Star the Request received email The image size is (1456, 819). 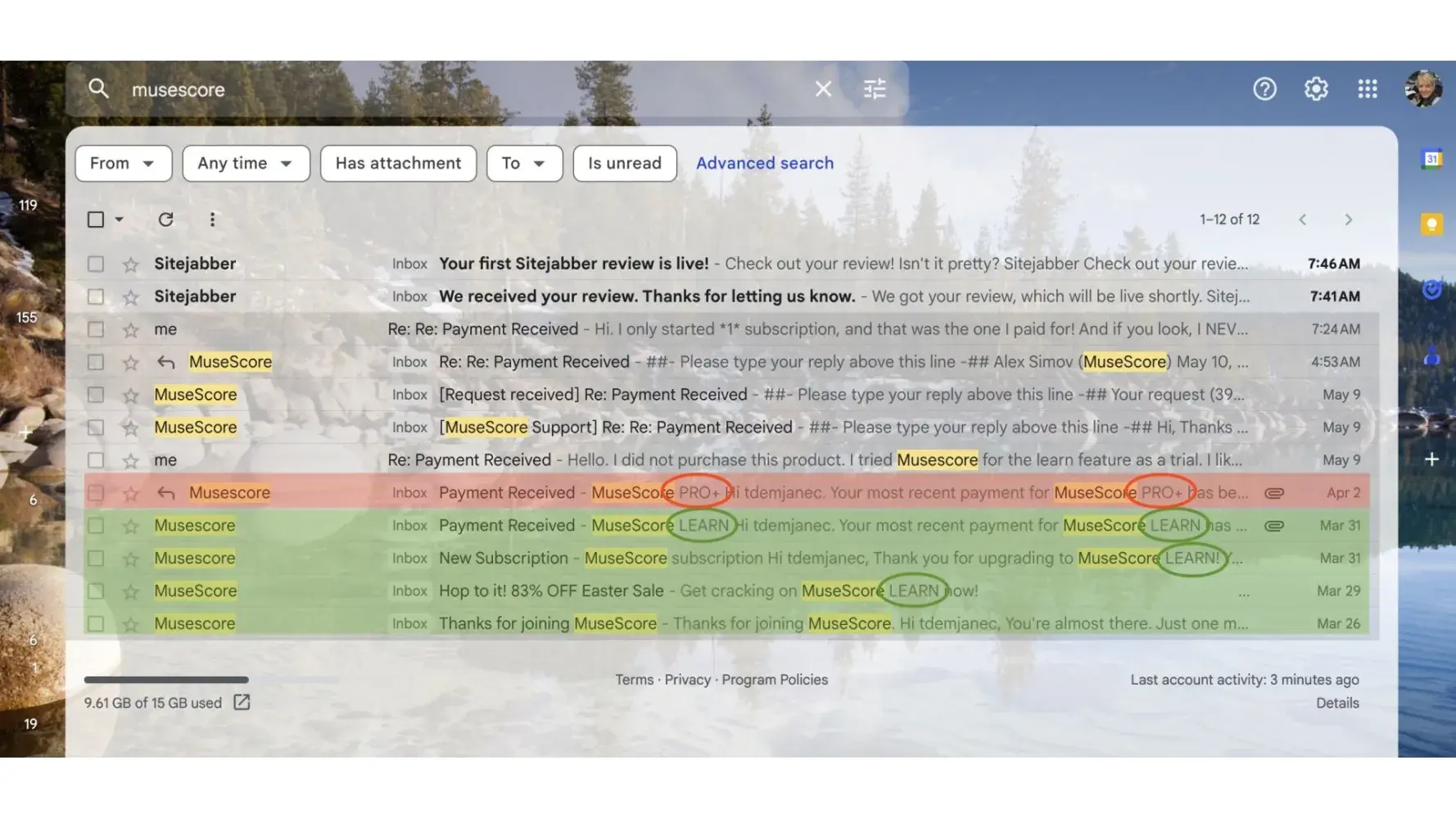coord(130,396)
